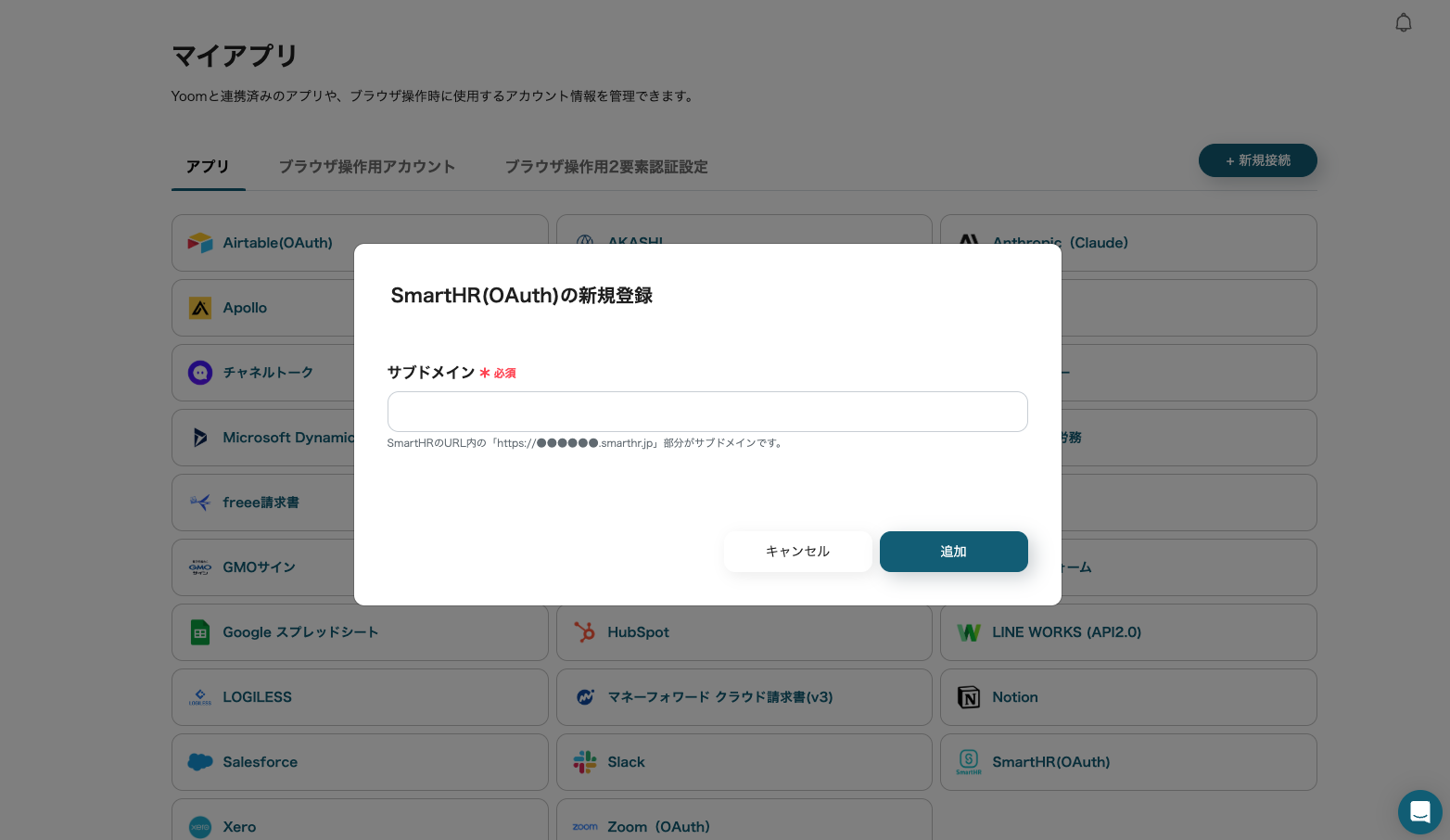1450x840 pixels.
Task: Click the HubSpot app icon
Action: coord(585,632)
